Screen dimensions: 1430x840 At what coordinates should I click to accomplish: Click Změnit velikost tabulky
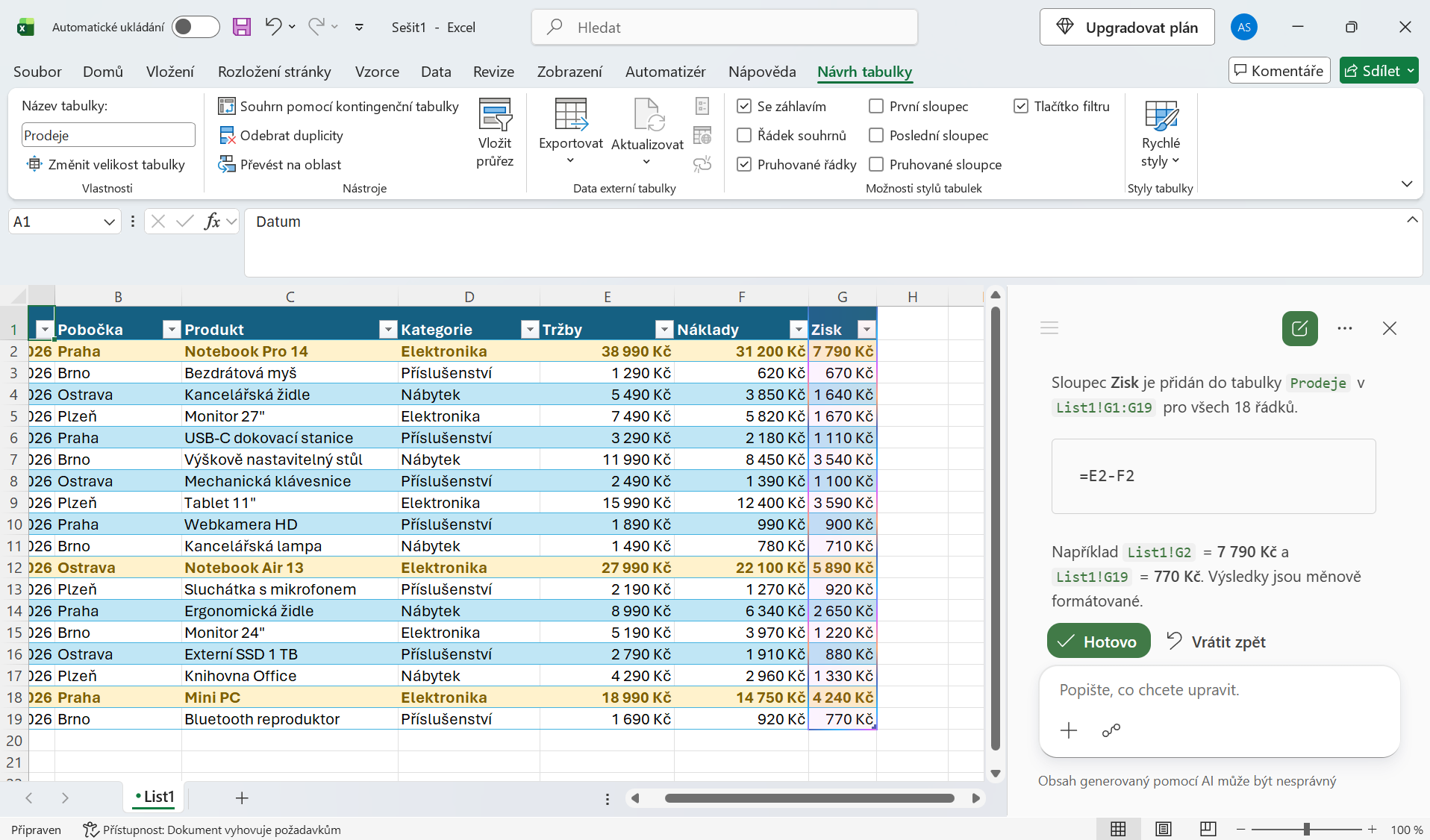tap(105, 165)
